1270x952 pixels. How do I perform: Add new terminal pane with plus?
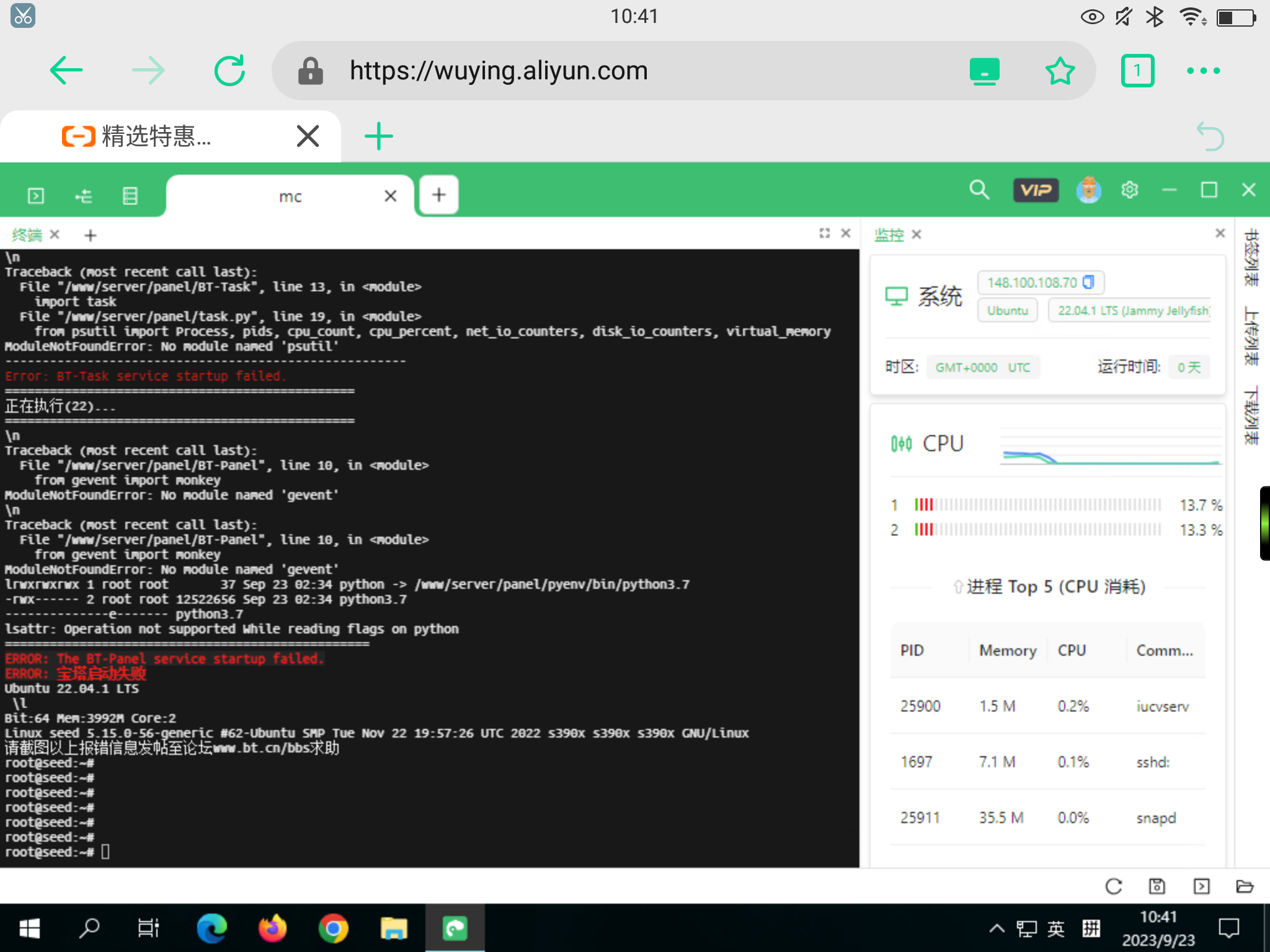click(x=91, y=235)
